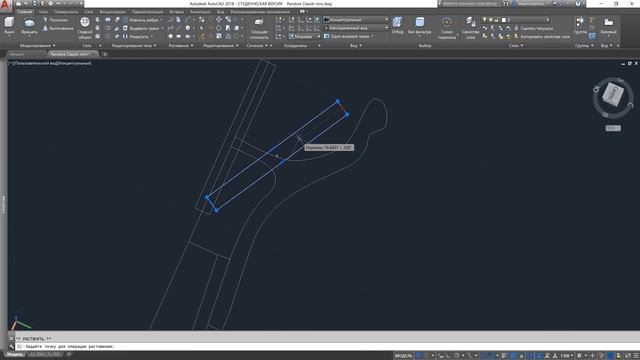Toggle the grid display in status bar
The height and width of the screenshot is (360, 640).
[418, 356]
